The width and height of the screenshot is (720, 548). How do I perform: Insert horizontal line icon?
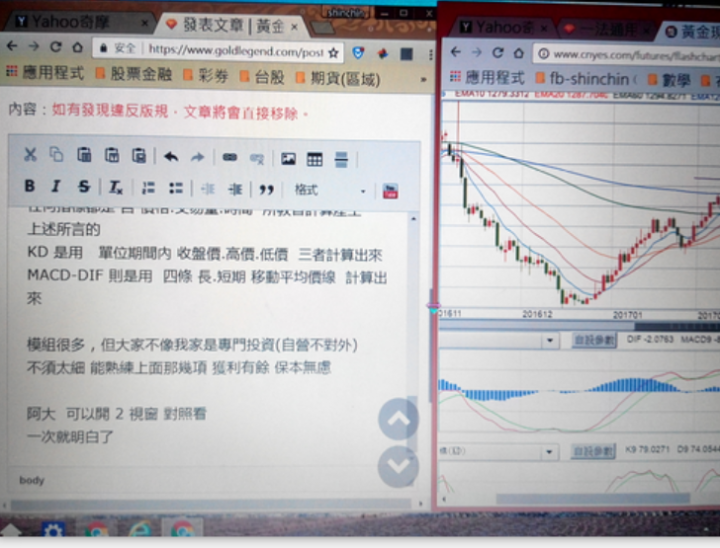(x=341, y=159)
